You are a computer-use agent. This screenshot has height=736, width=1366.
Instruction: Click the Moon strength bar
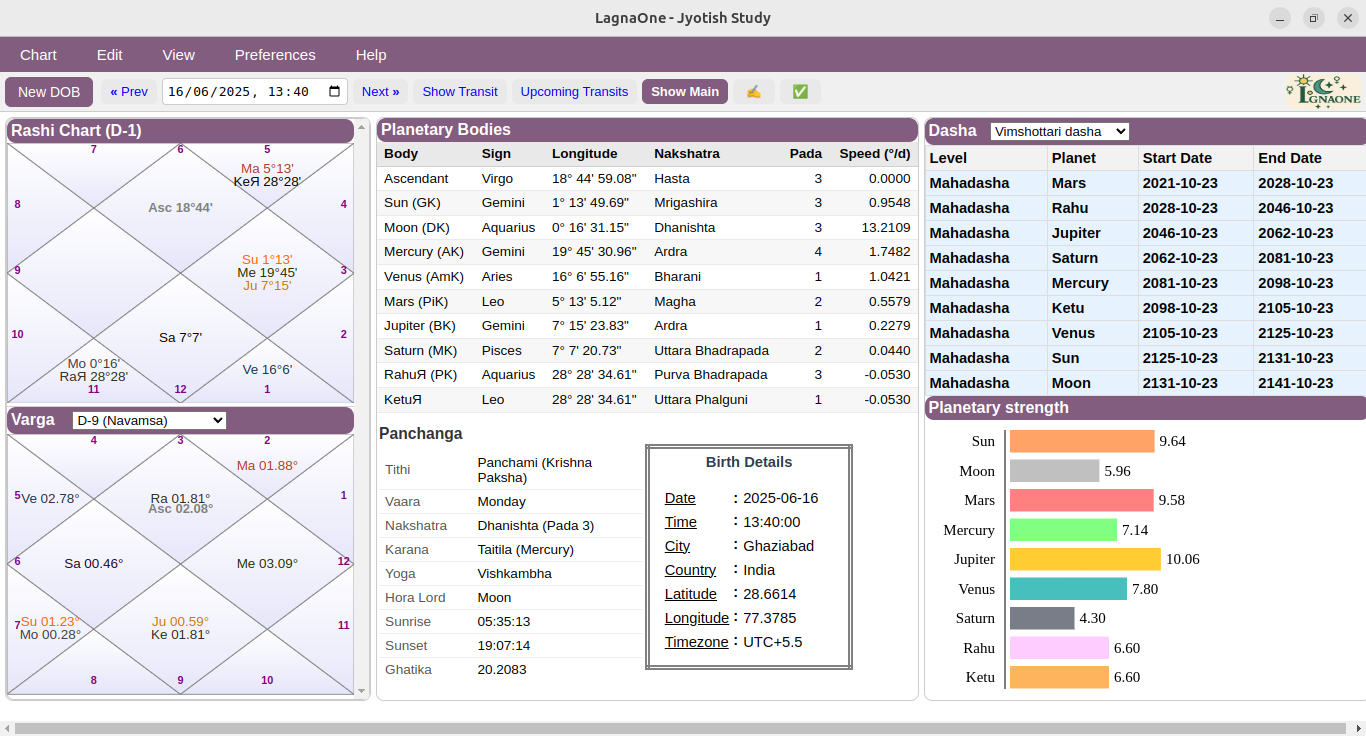point(1054,471)
